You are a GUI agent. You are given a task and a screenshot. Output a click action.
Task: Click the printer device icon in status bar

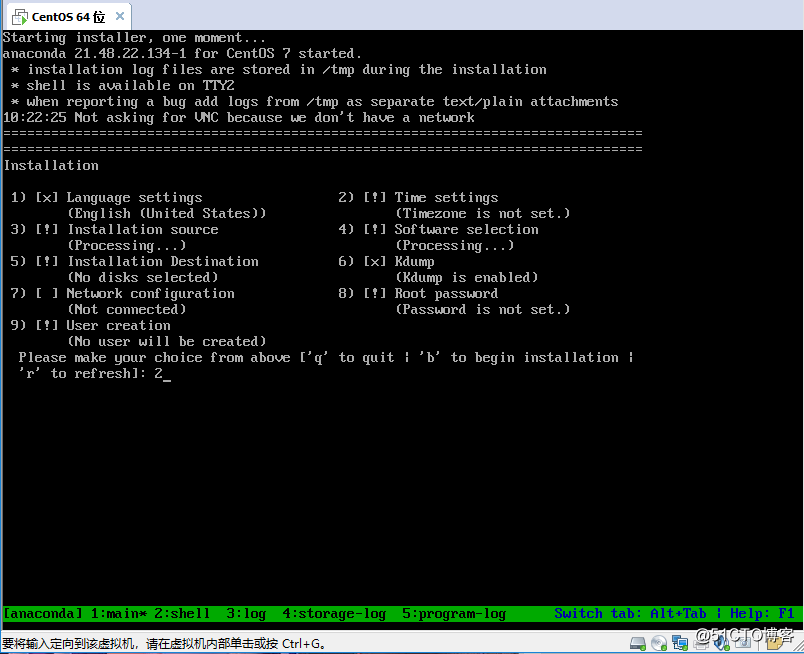tap(701, 645)
